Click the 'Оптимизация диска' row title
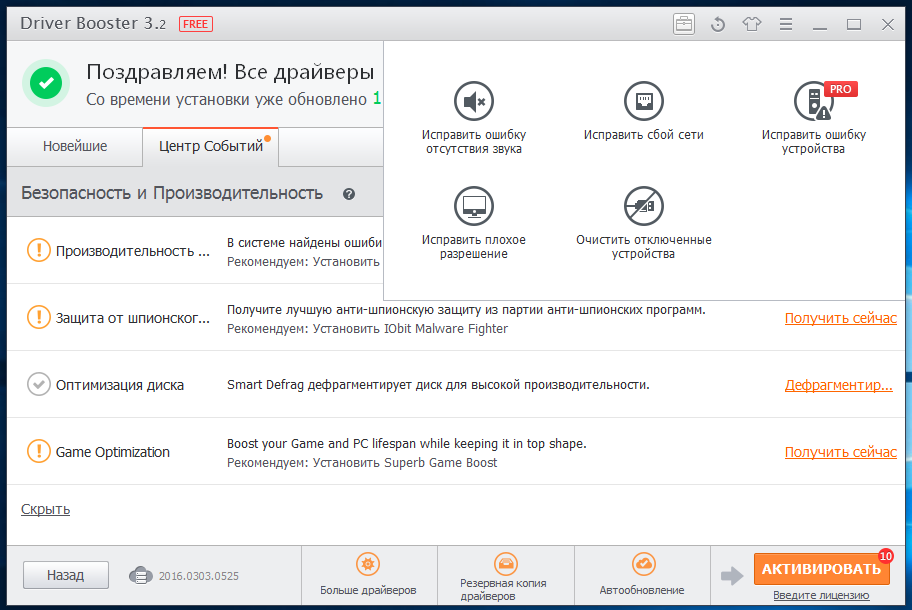Screen dimensions: 912x610 pyautogui.click(x=120, y=385)
